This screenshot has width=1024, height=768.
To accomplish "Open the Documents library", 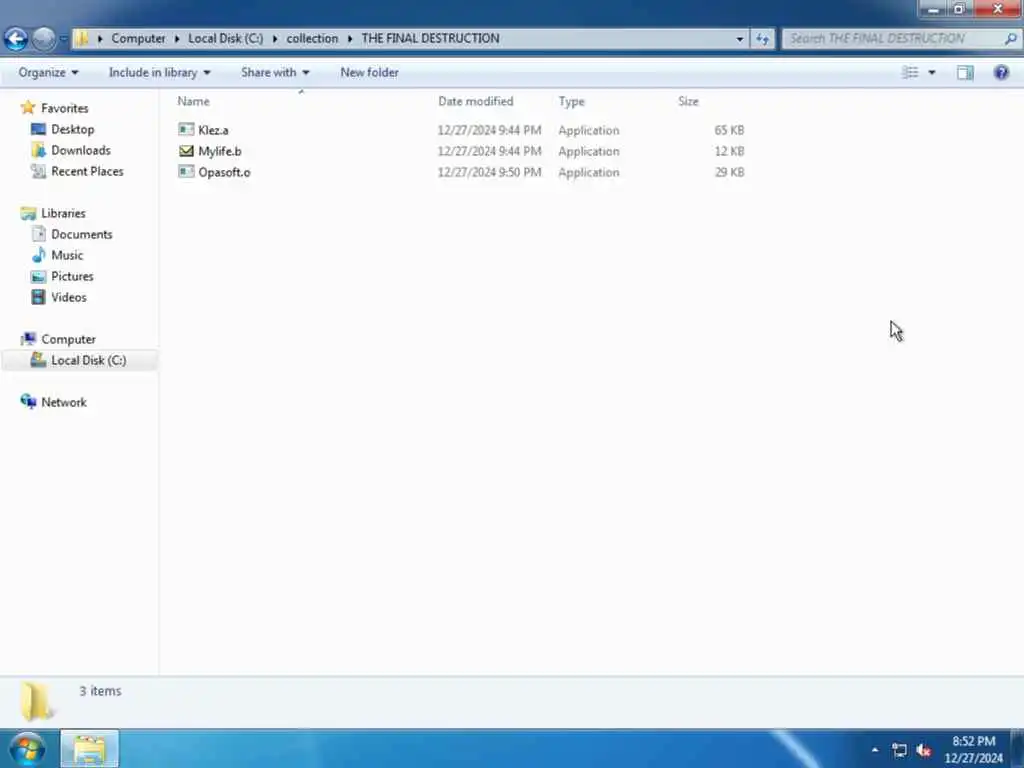I will (x=82, y=234).
